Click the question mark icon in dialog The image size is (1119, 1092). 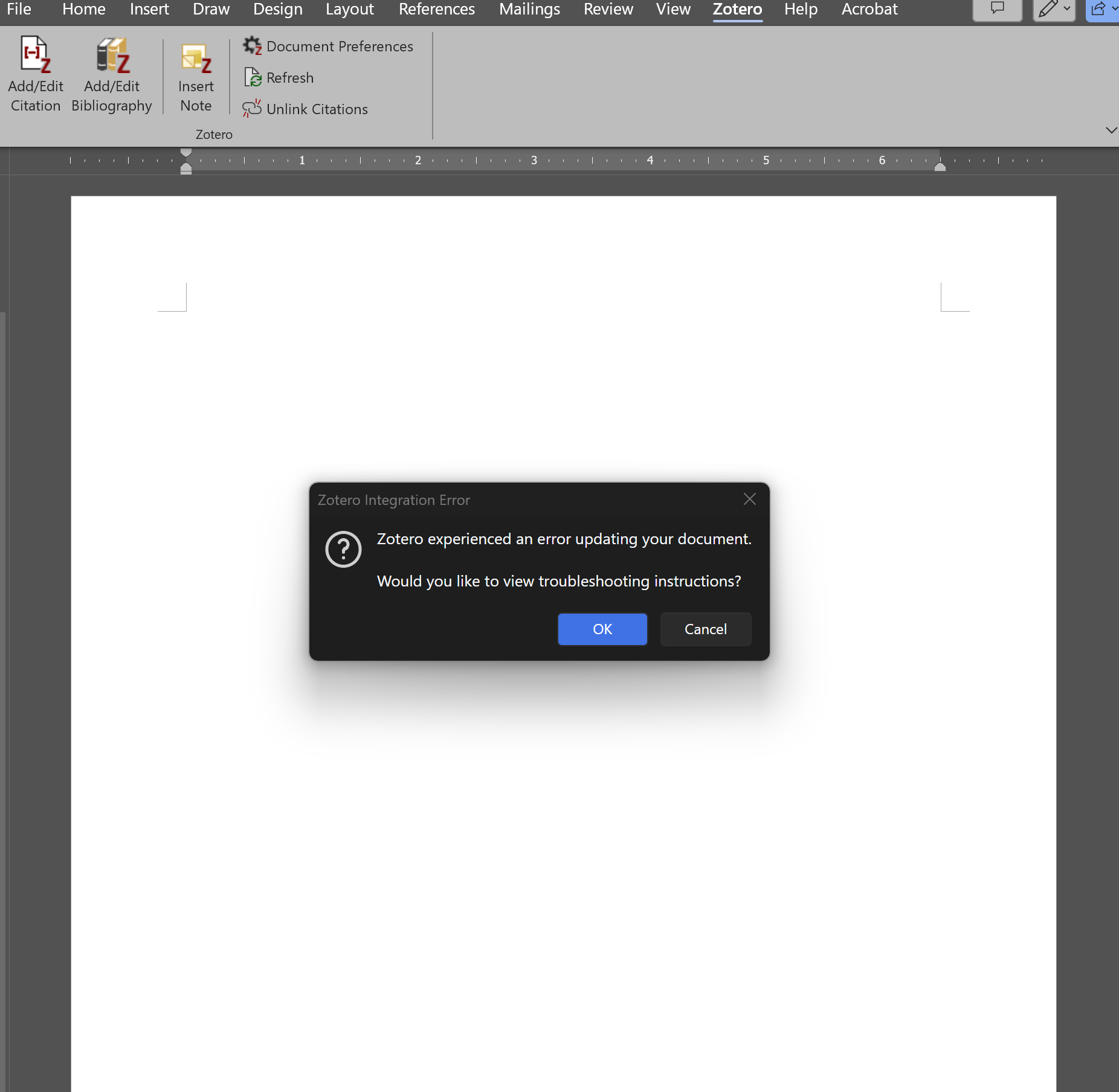(x=343, y=549)
